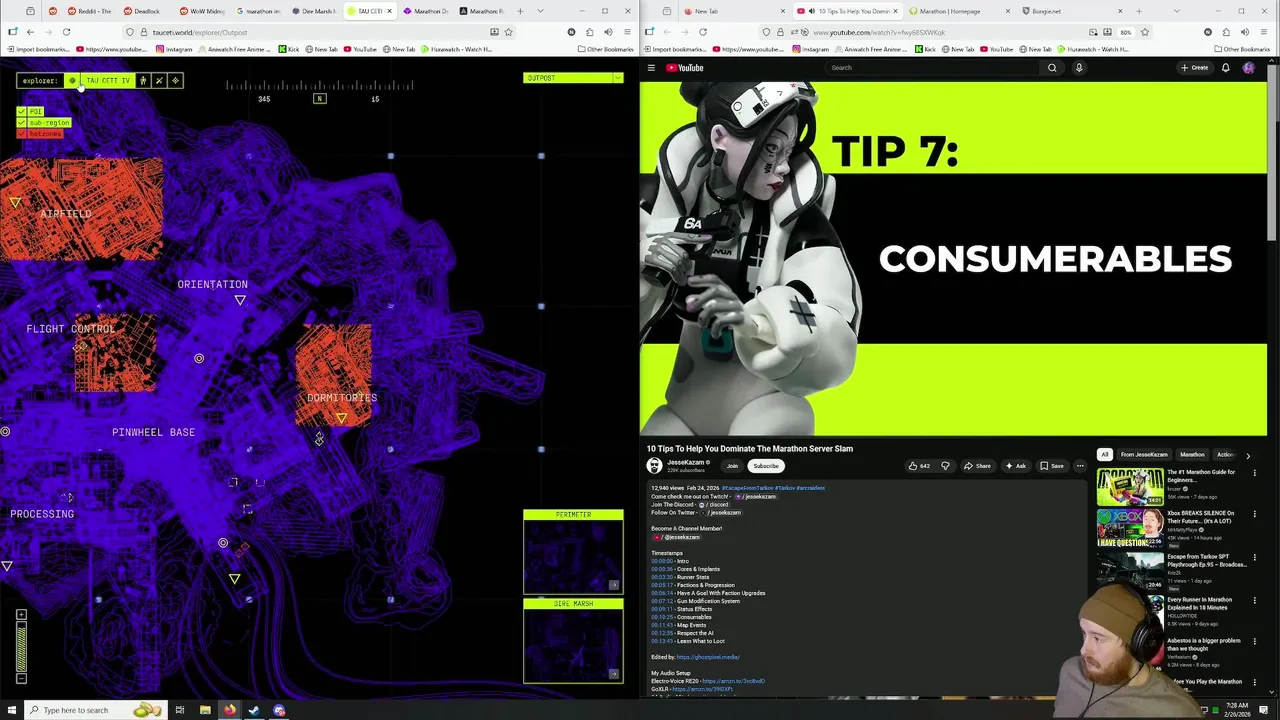This screenshot has width=1280, height=720.
Task: Open the YouTube guide menu icon
Action: click(651, 68)
